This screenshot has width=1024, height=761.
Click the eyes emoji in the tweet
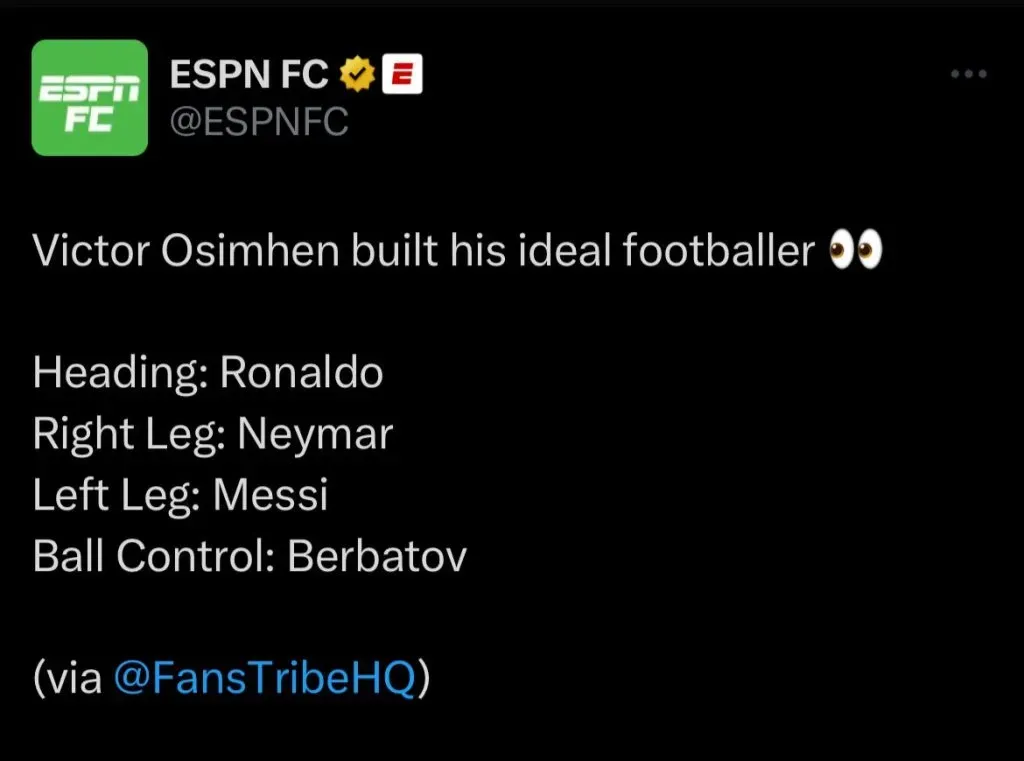point(855,251)
